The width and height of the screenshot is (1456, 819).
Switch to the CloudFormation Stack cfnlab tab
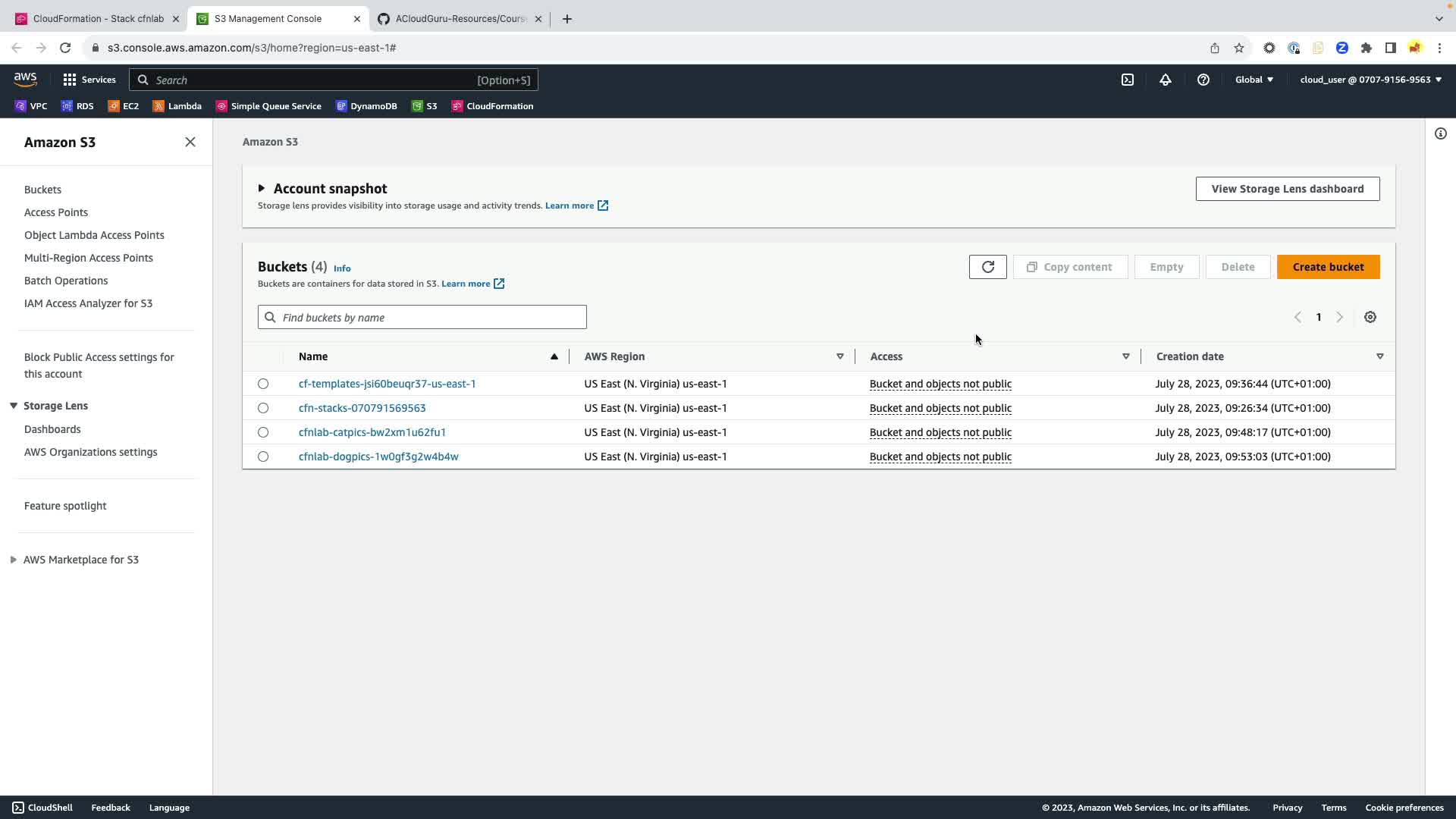point(97,19)
